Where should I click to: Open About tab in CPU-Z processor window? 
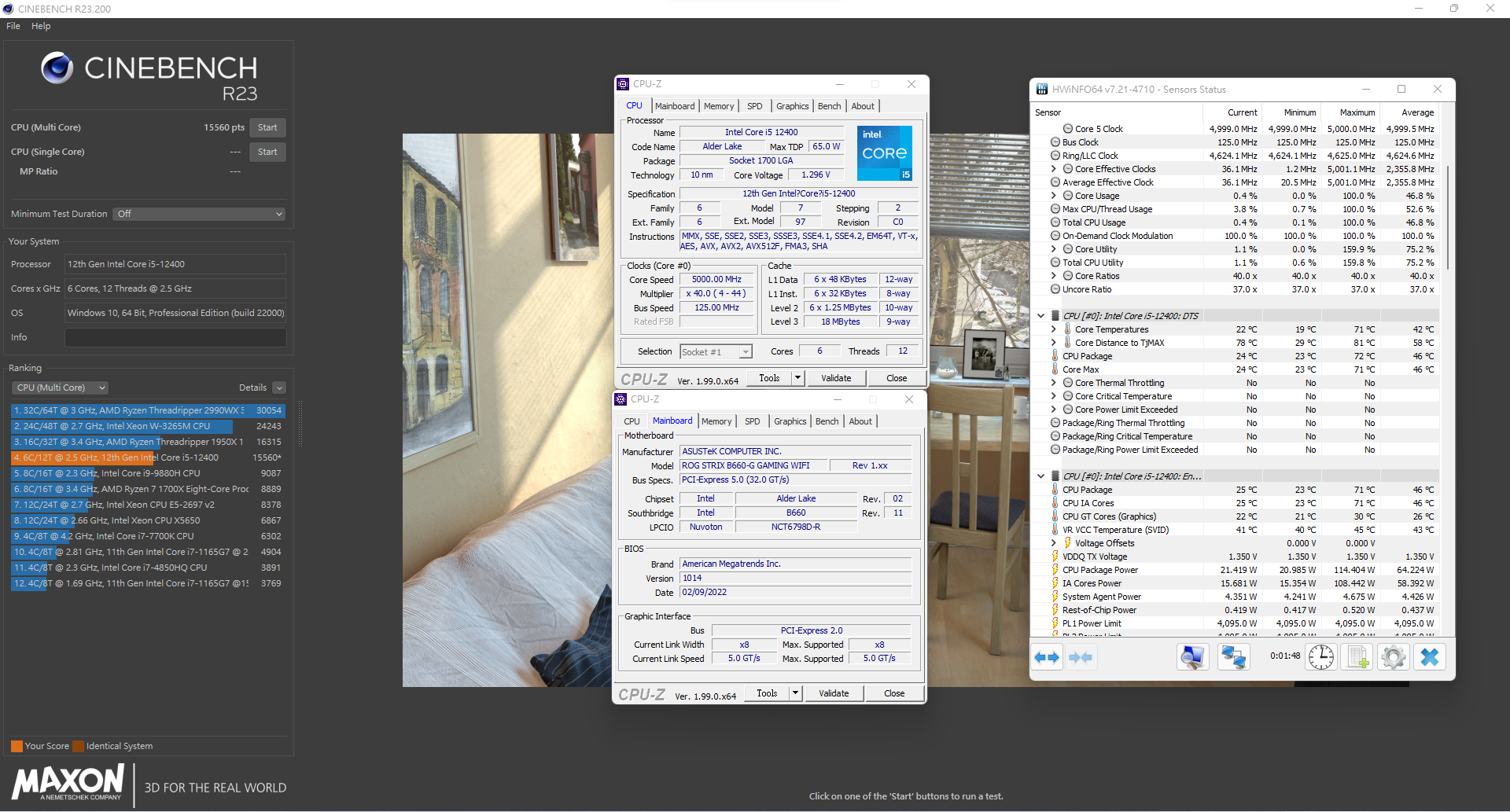point(863,106)
